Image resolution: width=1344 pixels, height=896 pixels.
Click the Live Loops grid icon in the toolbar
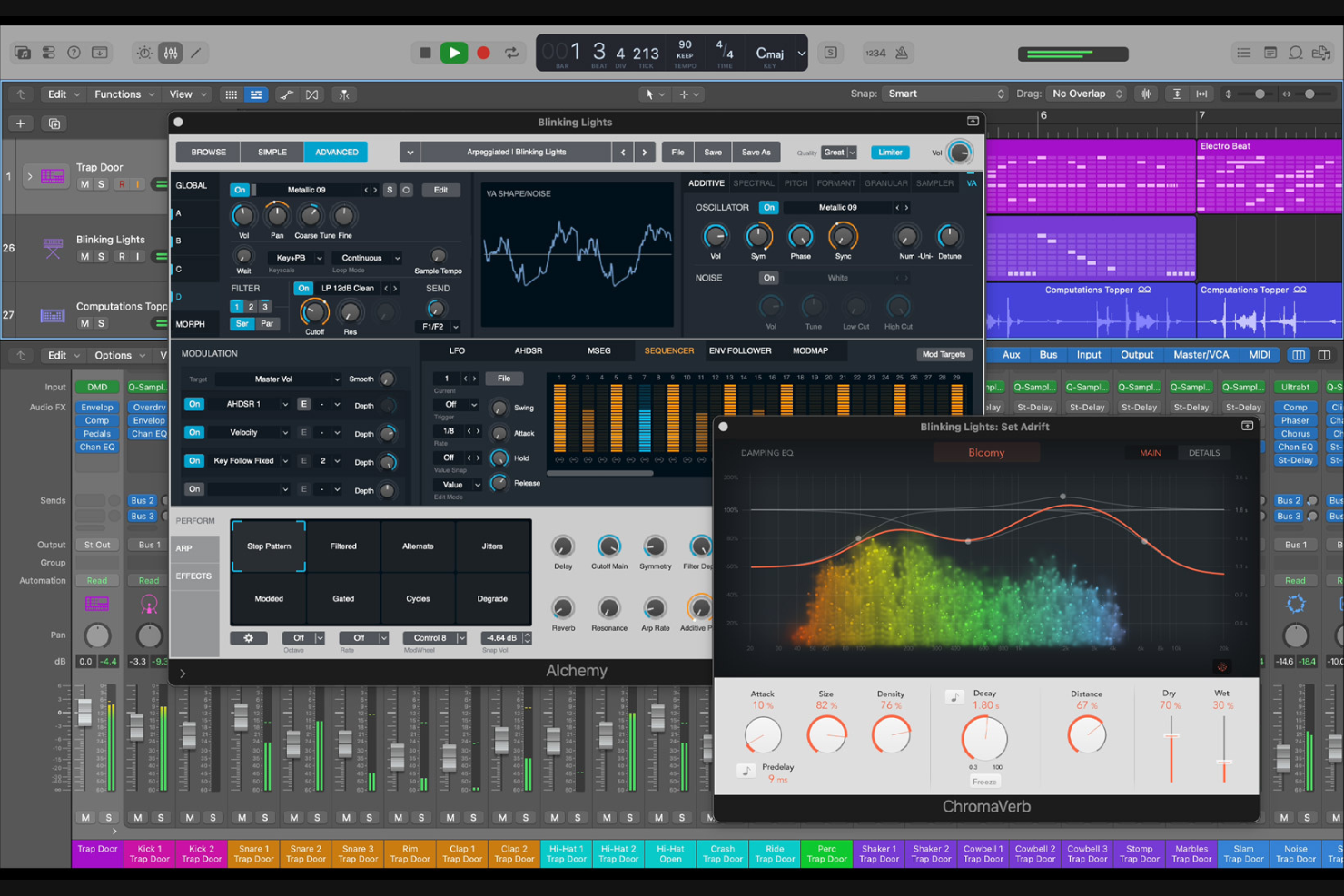coord(231,94)
